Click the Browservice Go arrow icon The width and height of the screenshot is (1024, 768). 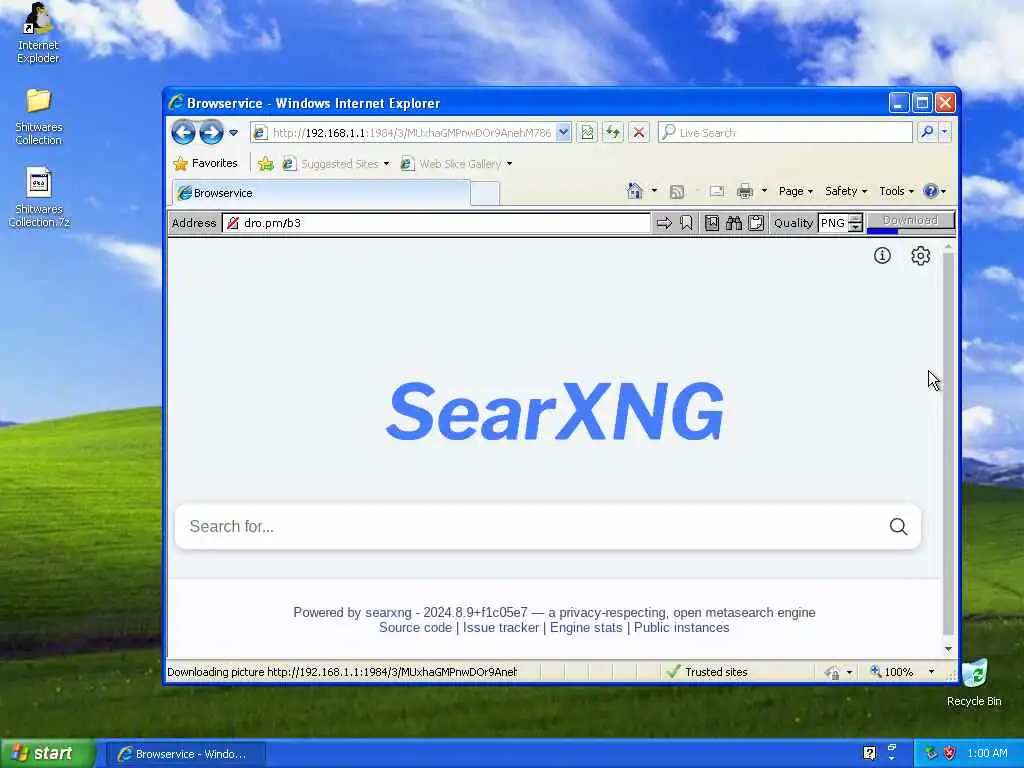click(664, 223)
